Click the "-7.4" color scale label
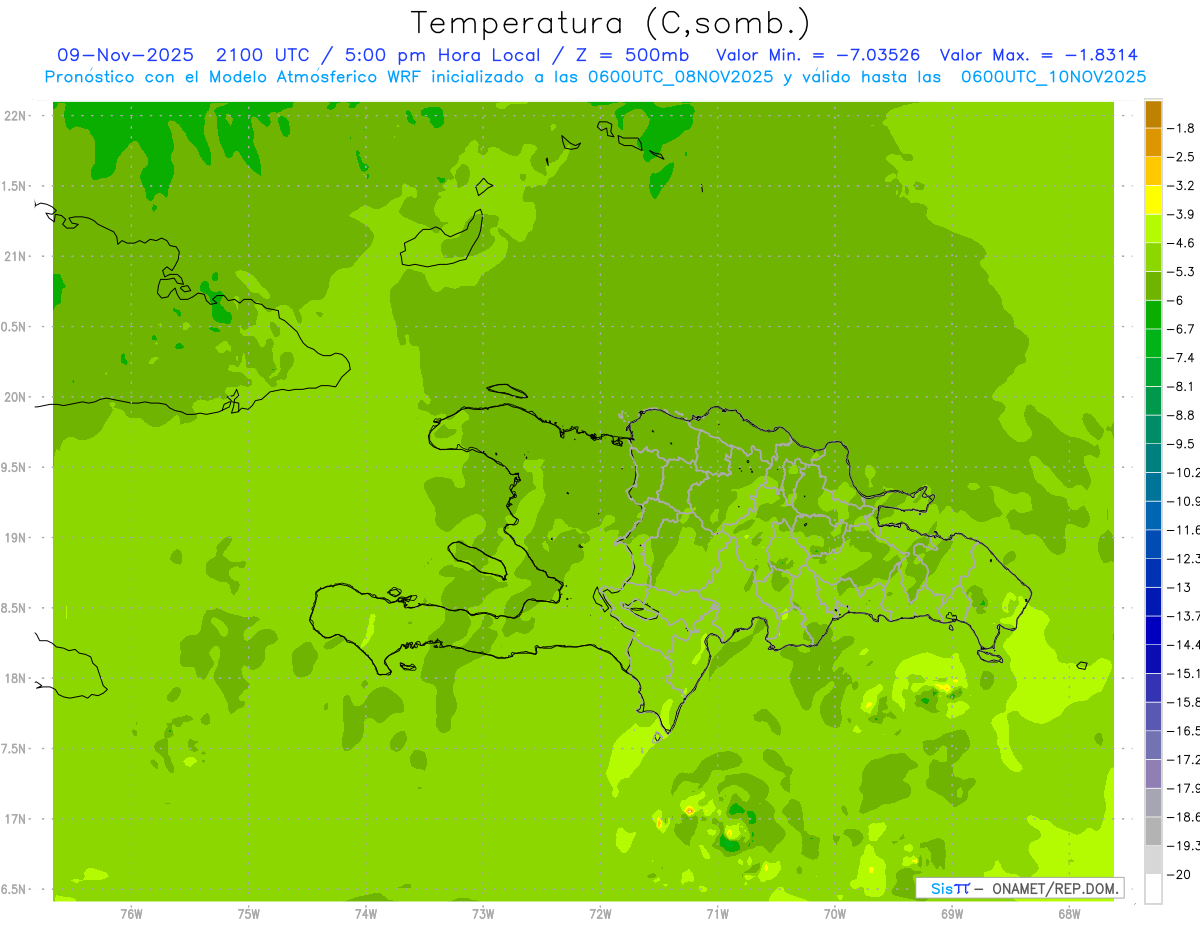The height and width of the screenshot is (927, 1200). click(x=1181, y=357)
